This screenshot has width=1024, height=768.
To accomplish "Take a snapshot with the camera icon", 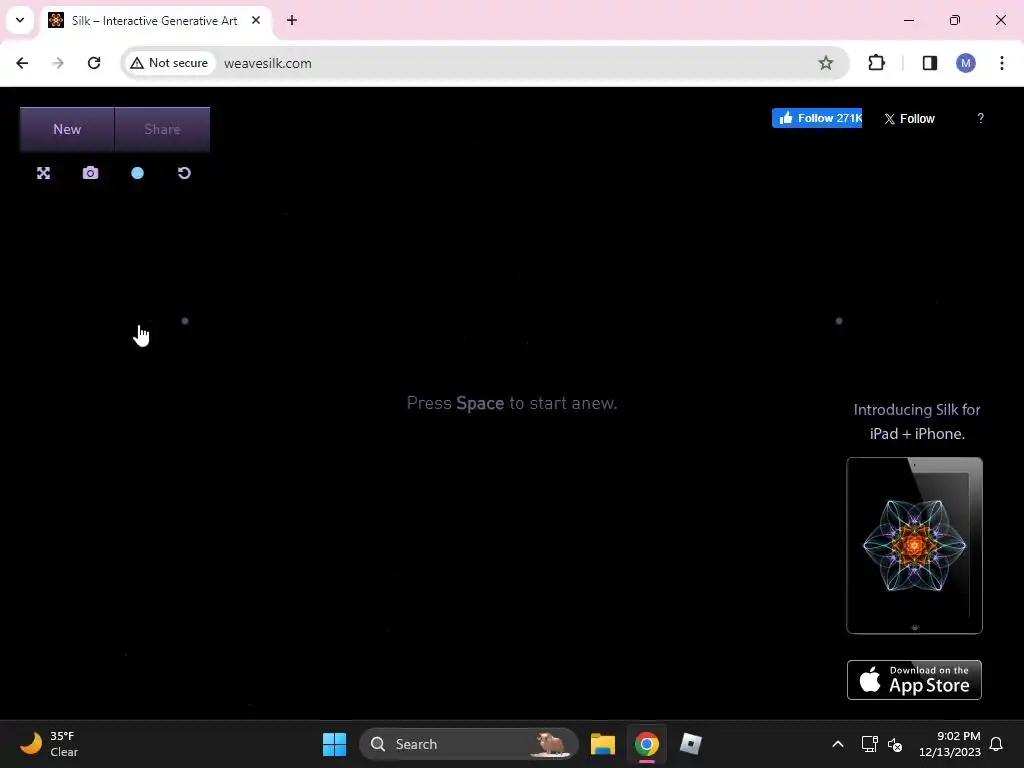I will 90,173.
